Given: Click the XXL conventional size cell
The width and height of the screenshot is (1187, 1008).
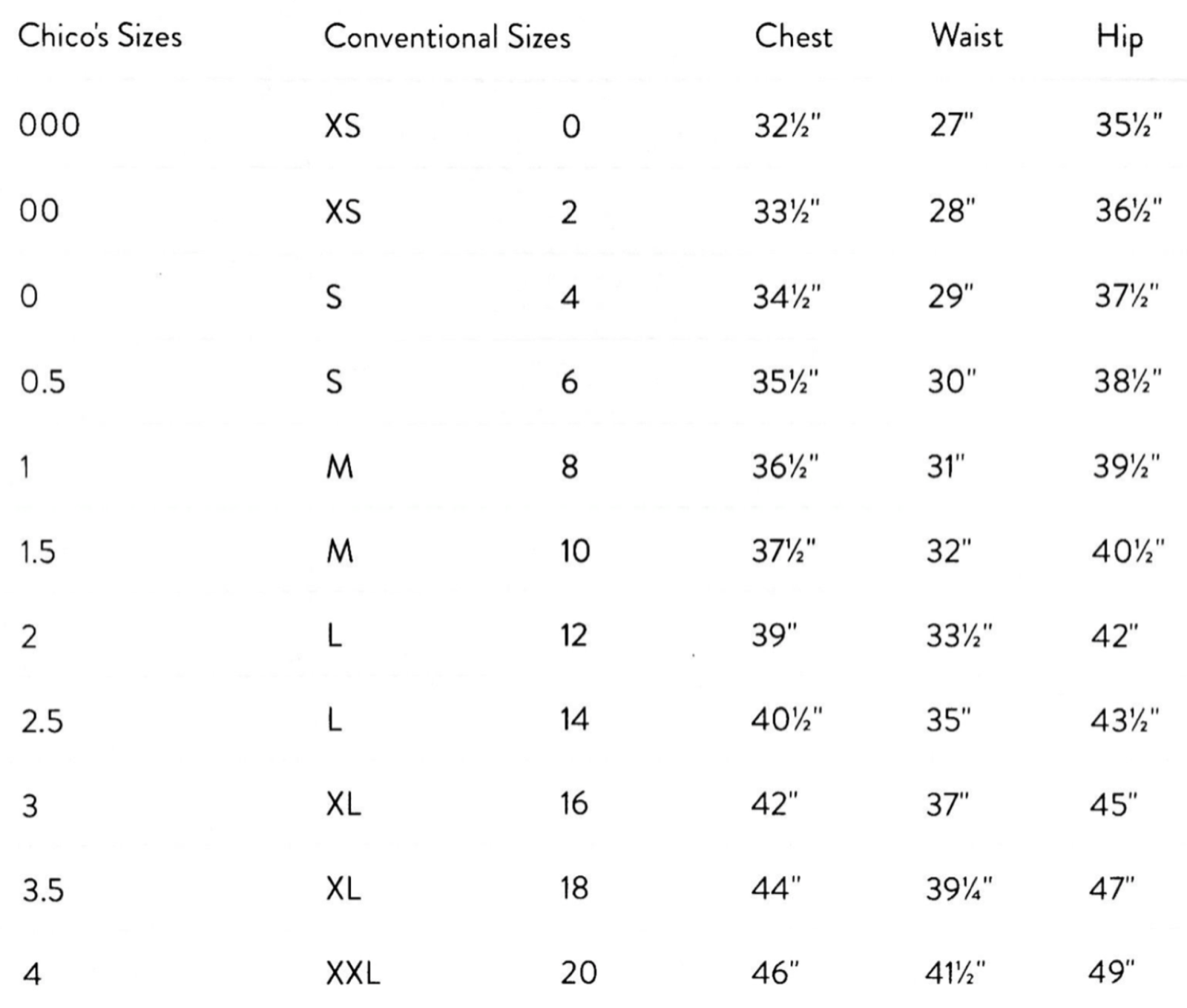Looking at the screenshot, I should 353,972.
